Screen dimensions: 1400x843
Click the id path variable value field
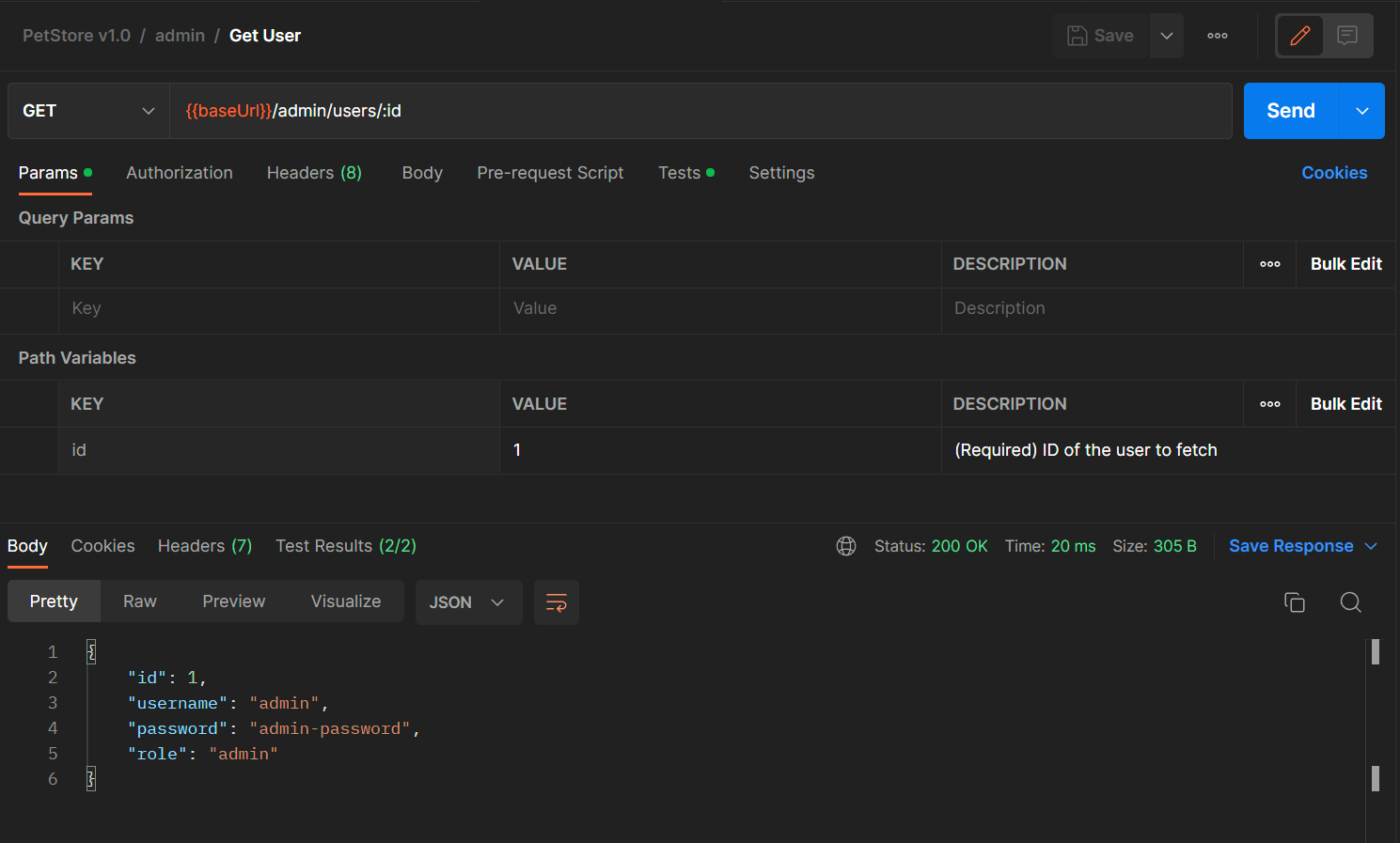click(719, 450)
